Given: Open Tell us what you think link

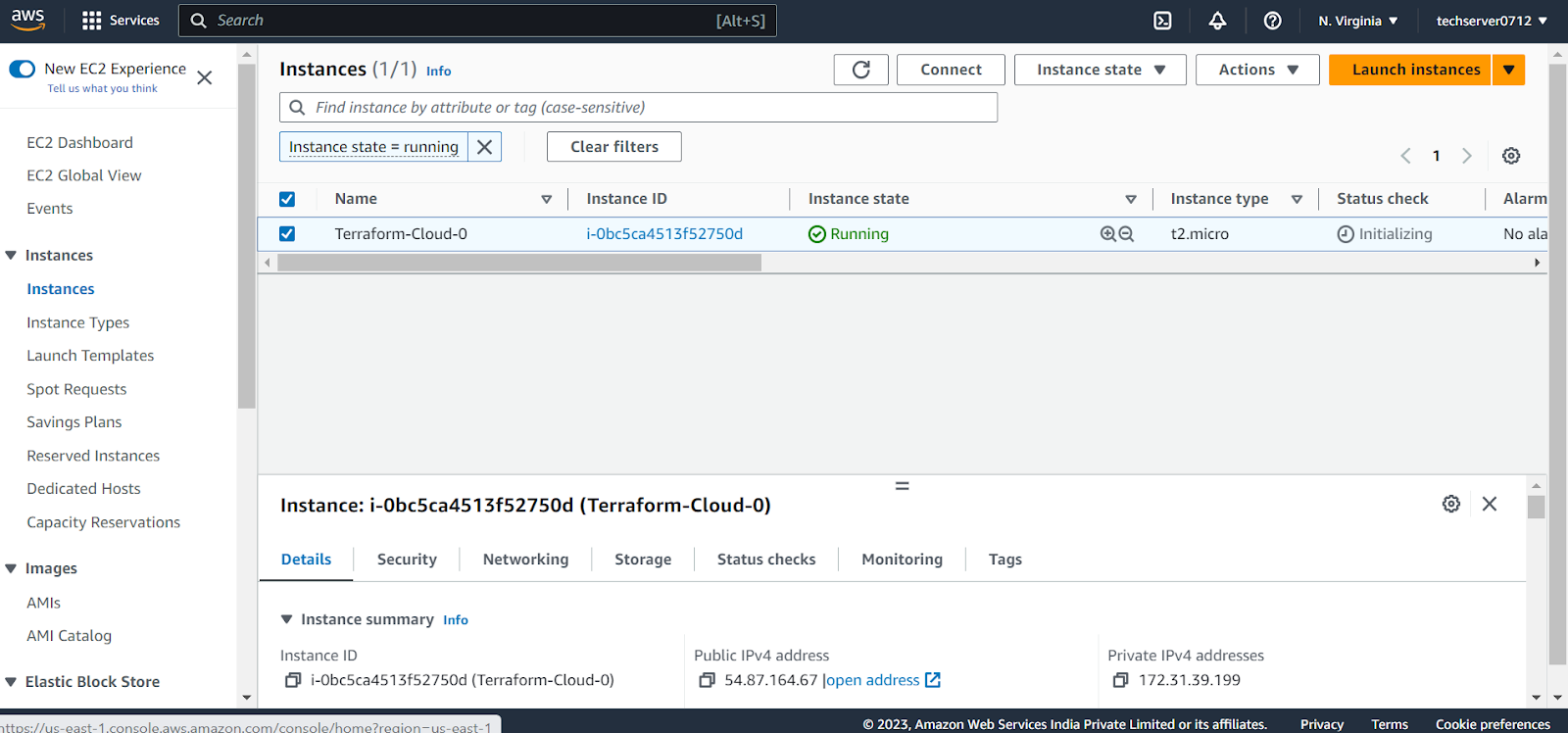Looking at the screenshot, I should (102, 88).
